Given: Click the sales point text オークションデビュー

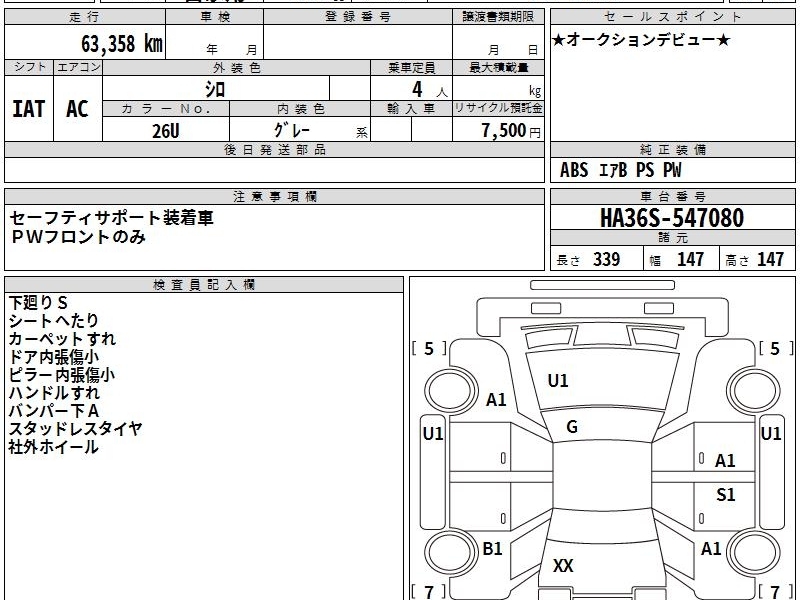Looking at the screenshot, I should [641, 40].
